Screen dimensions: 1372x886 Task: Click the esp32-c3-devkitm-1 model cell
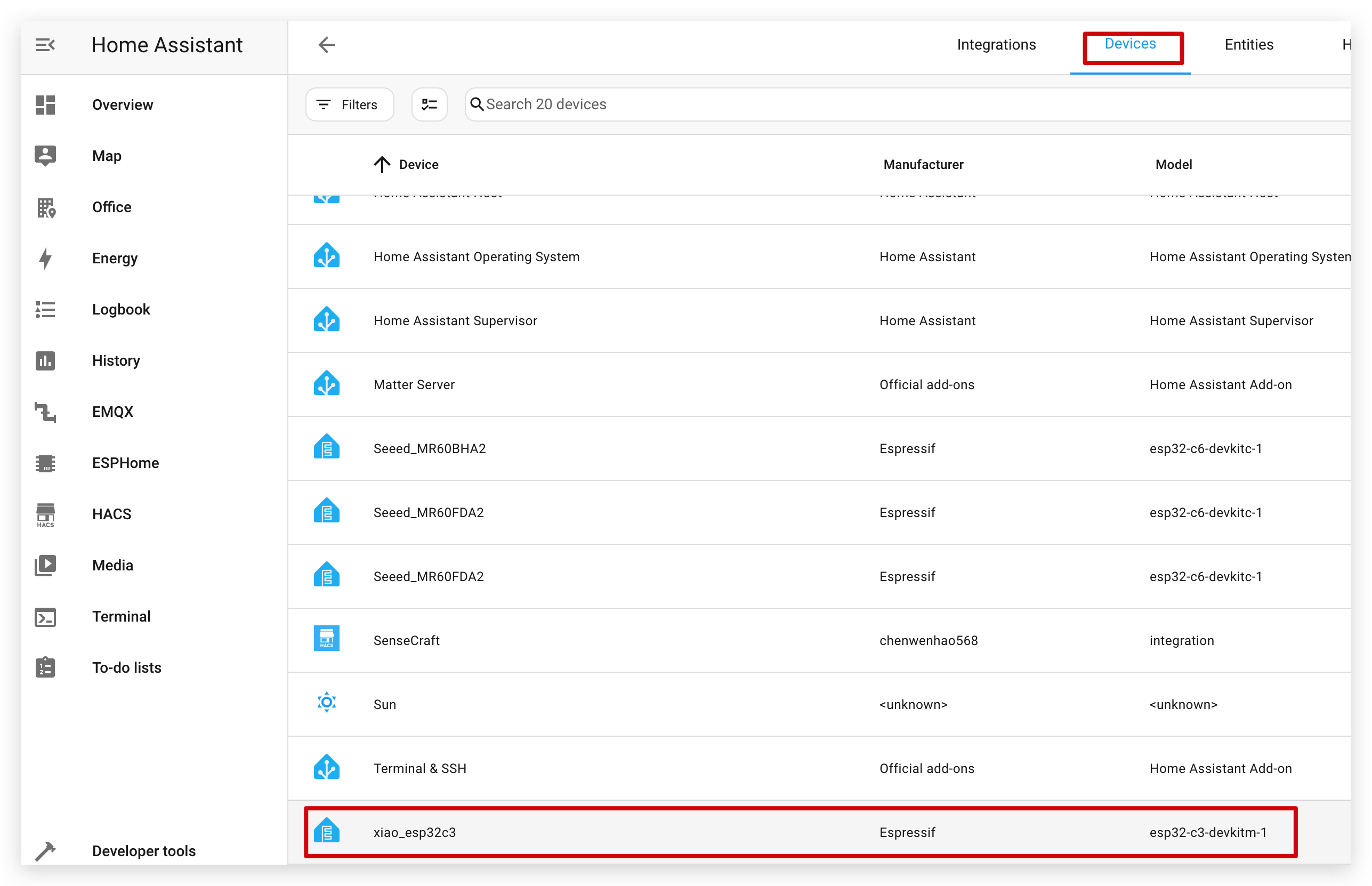(x=1207, y=832)
